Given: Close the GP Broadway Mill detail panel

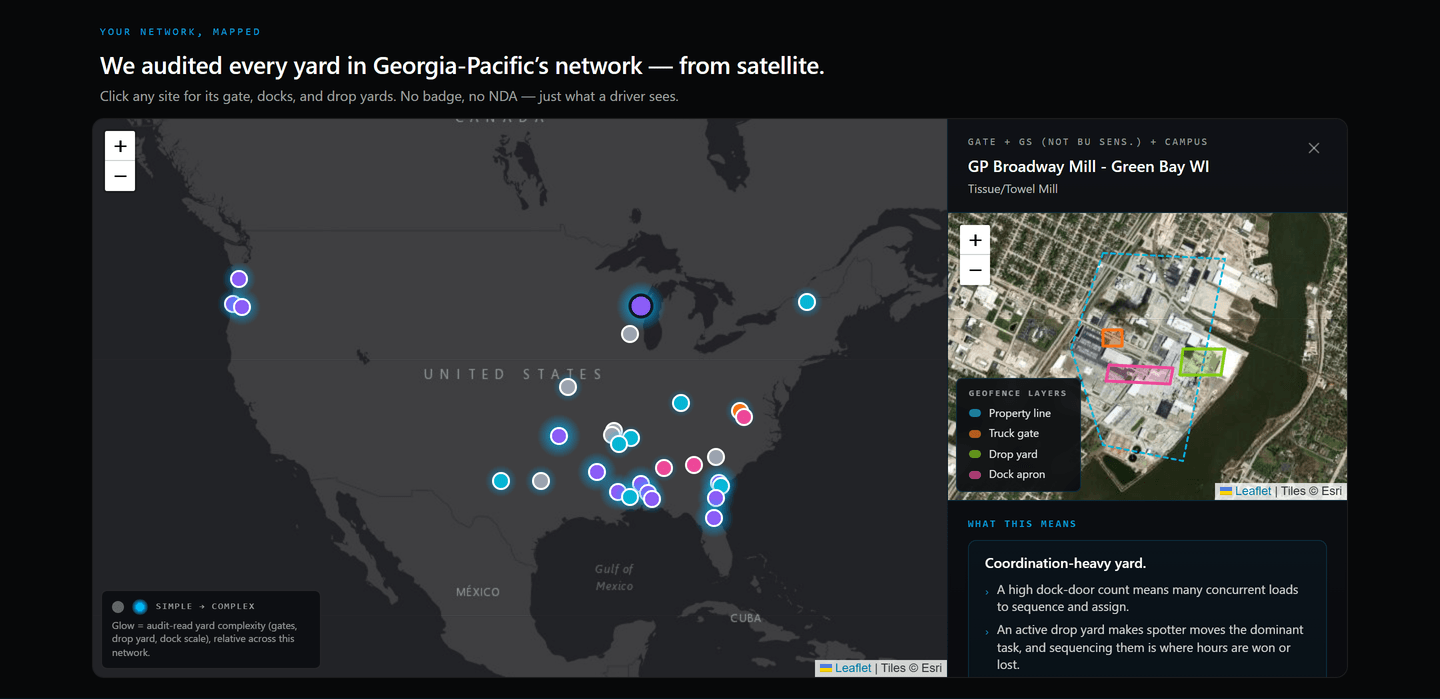Looking at the screenshot, I should pyautogui.click(x=1314, y=148).
